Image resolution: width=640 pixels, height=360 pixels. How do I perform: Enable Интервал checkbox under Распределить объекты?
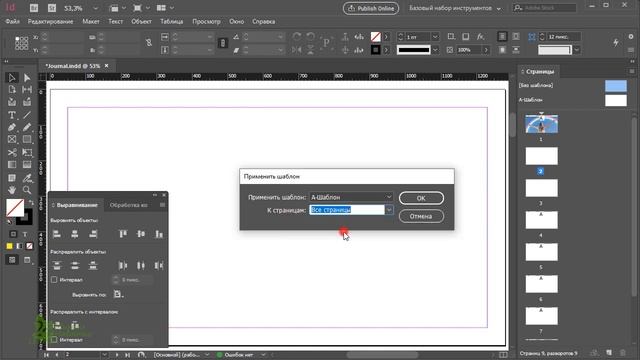pos(54,280)
